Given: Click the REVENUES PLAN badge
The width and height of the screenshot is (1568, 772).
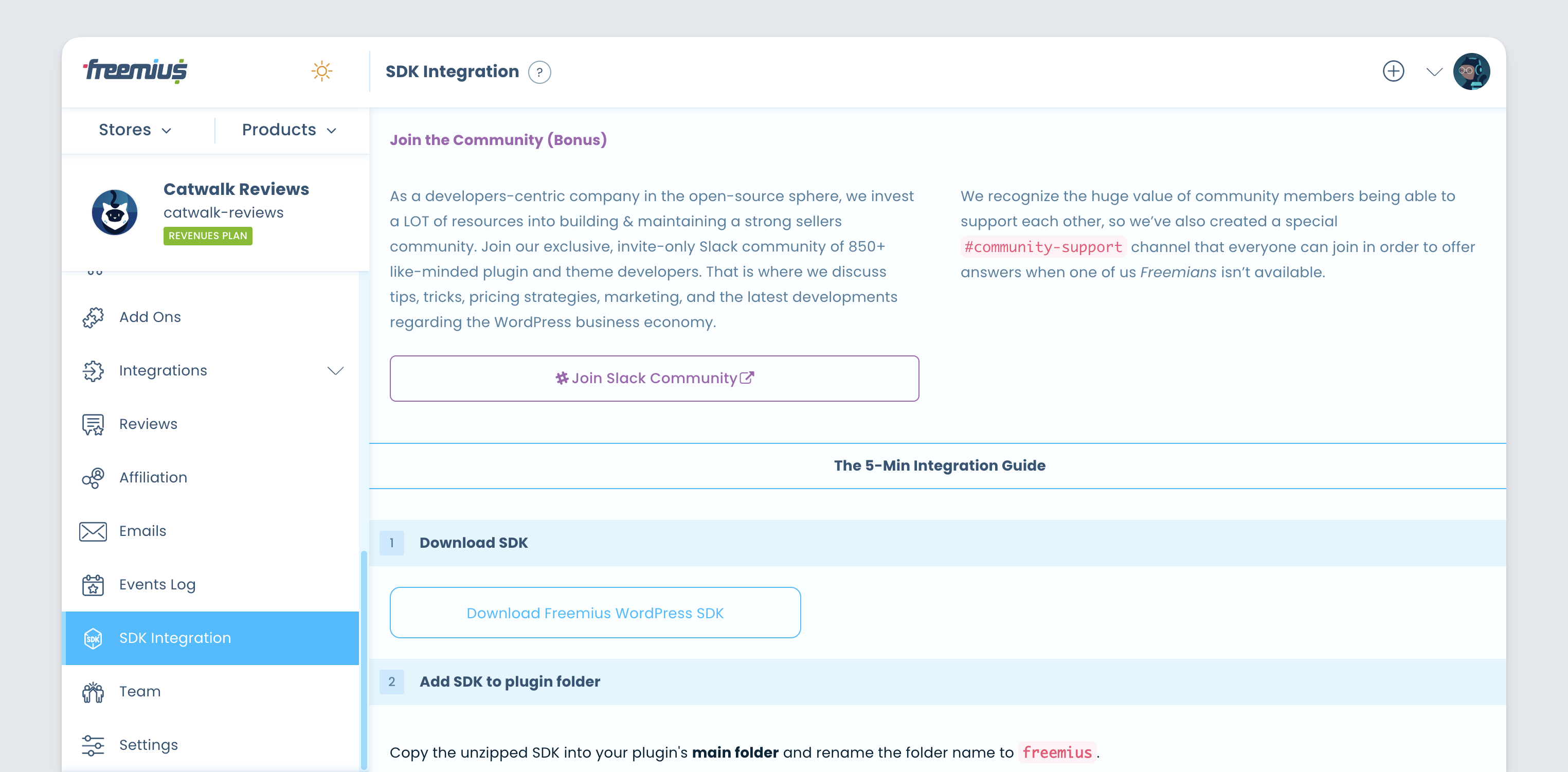Looking at the screenshot, I should pos(208,236).
